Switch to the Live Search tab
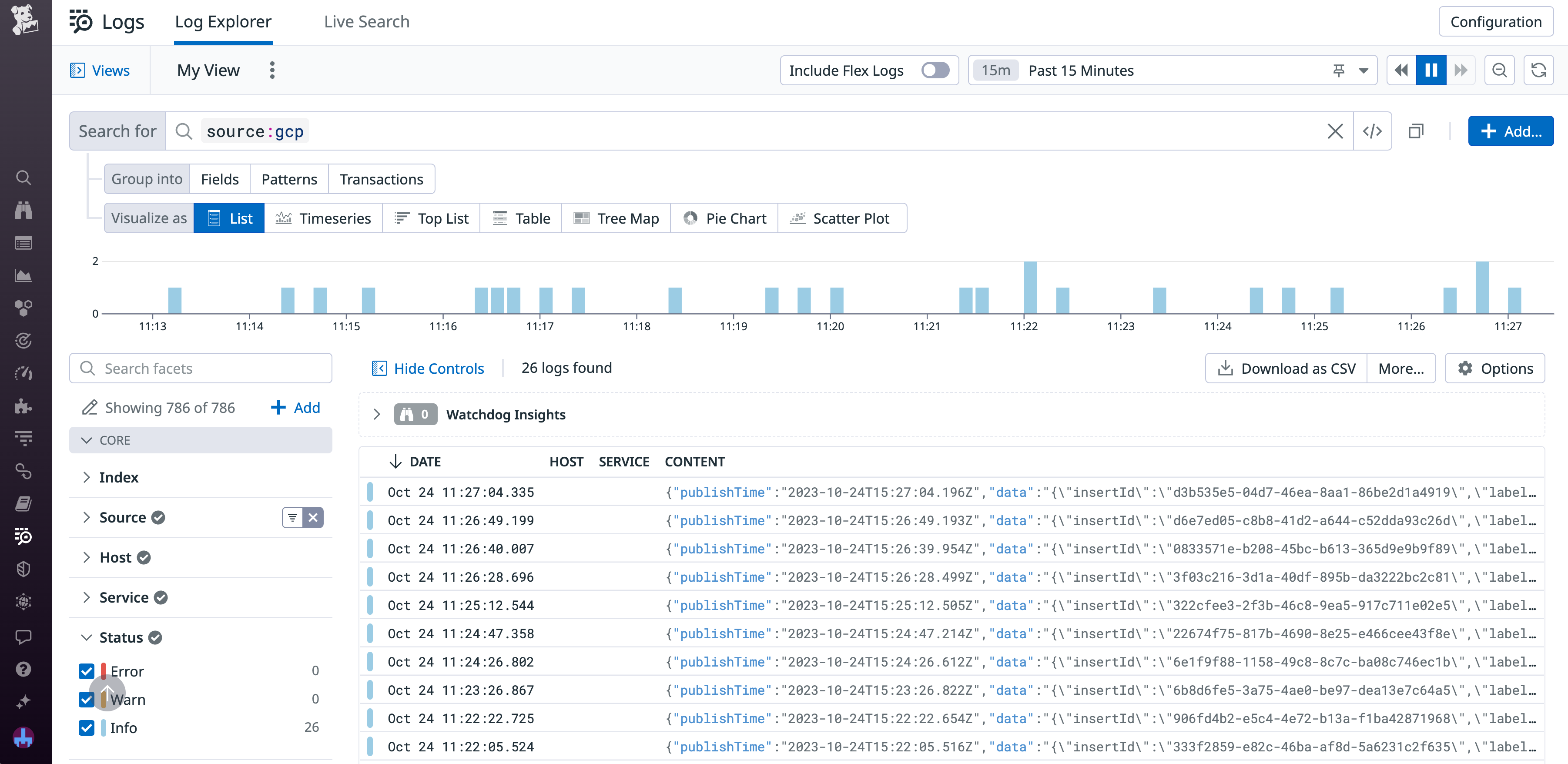 click(x=367, y=21)
